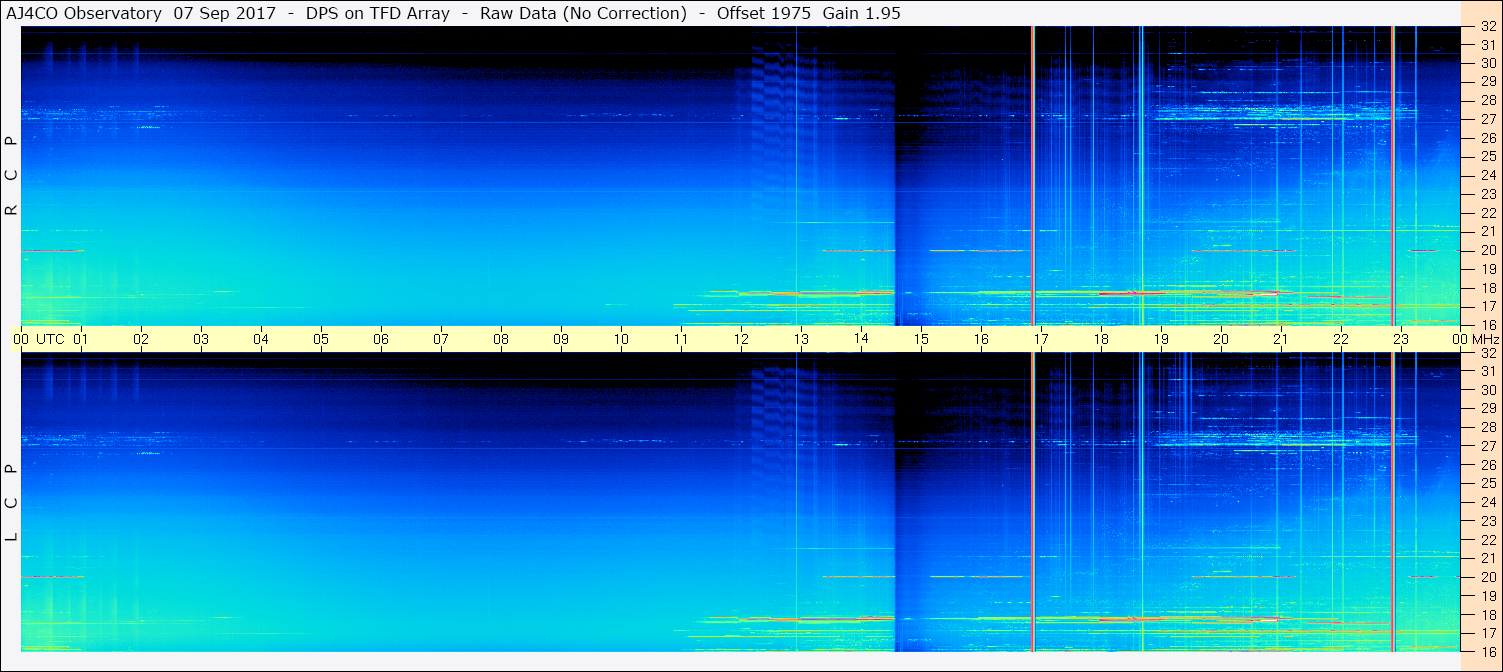Select the 20 hour mark on the time axis
Viewport: 1503px width, 672px height.
[x=1221, y=340]
